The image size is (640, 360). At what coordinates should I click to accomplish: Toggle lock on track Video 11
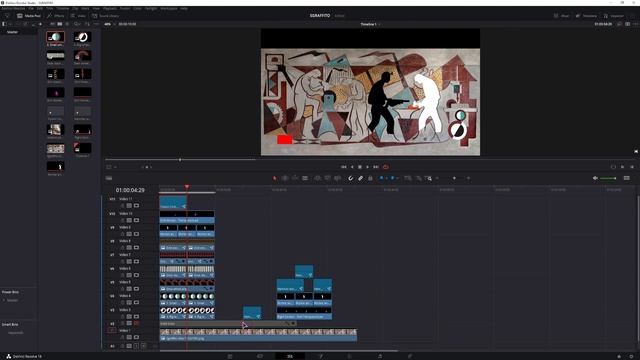click(x=122, y=206)
